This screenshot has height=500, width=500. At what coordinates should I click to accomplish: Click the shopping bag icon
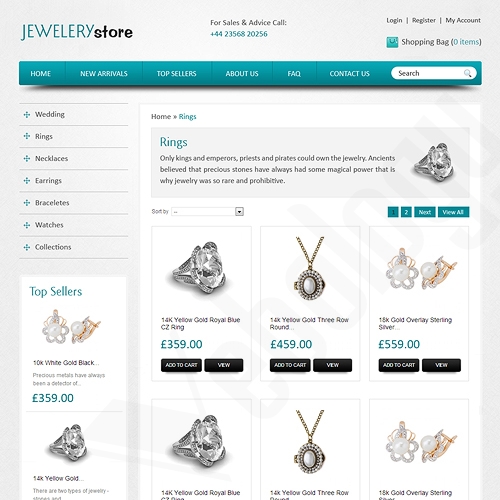392,42
